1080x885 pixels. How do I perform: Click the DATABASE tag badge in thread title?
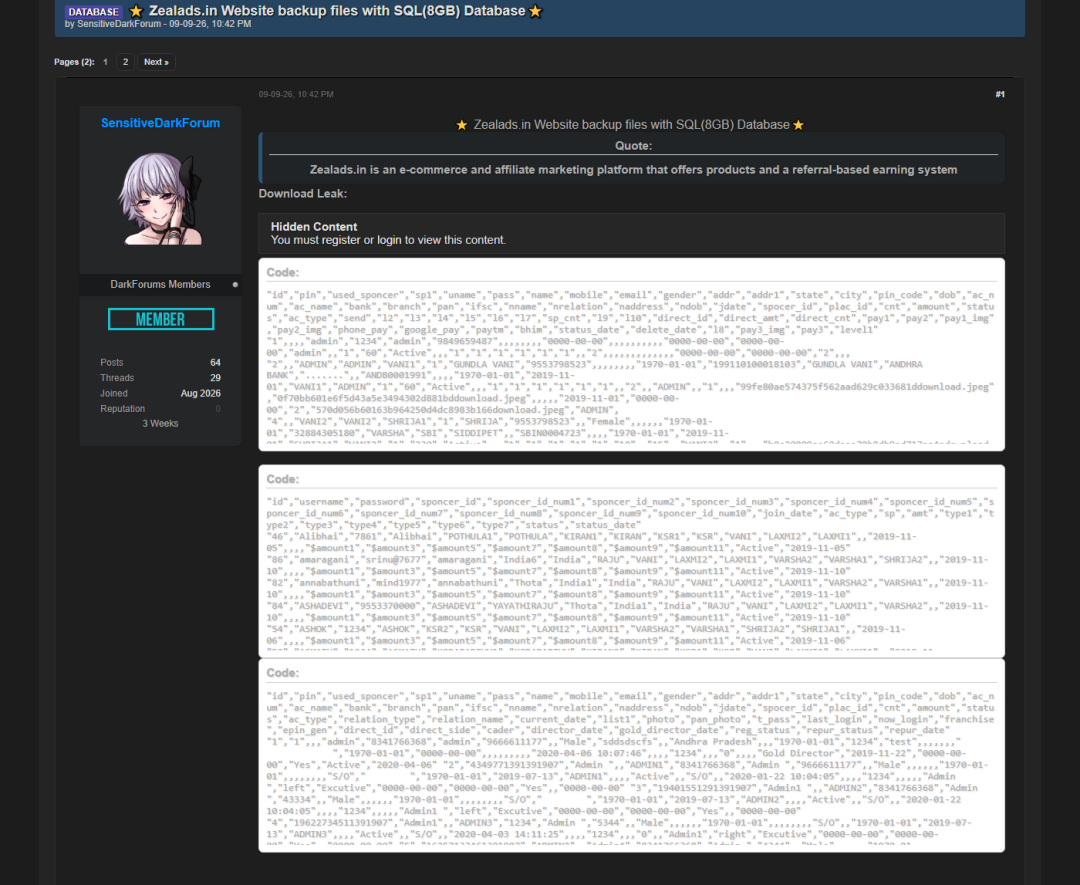click(94, 12)
